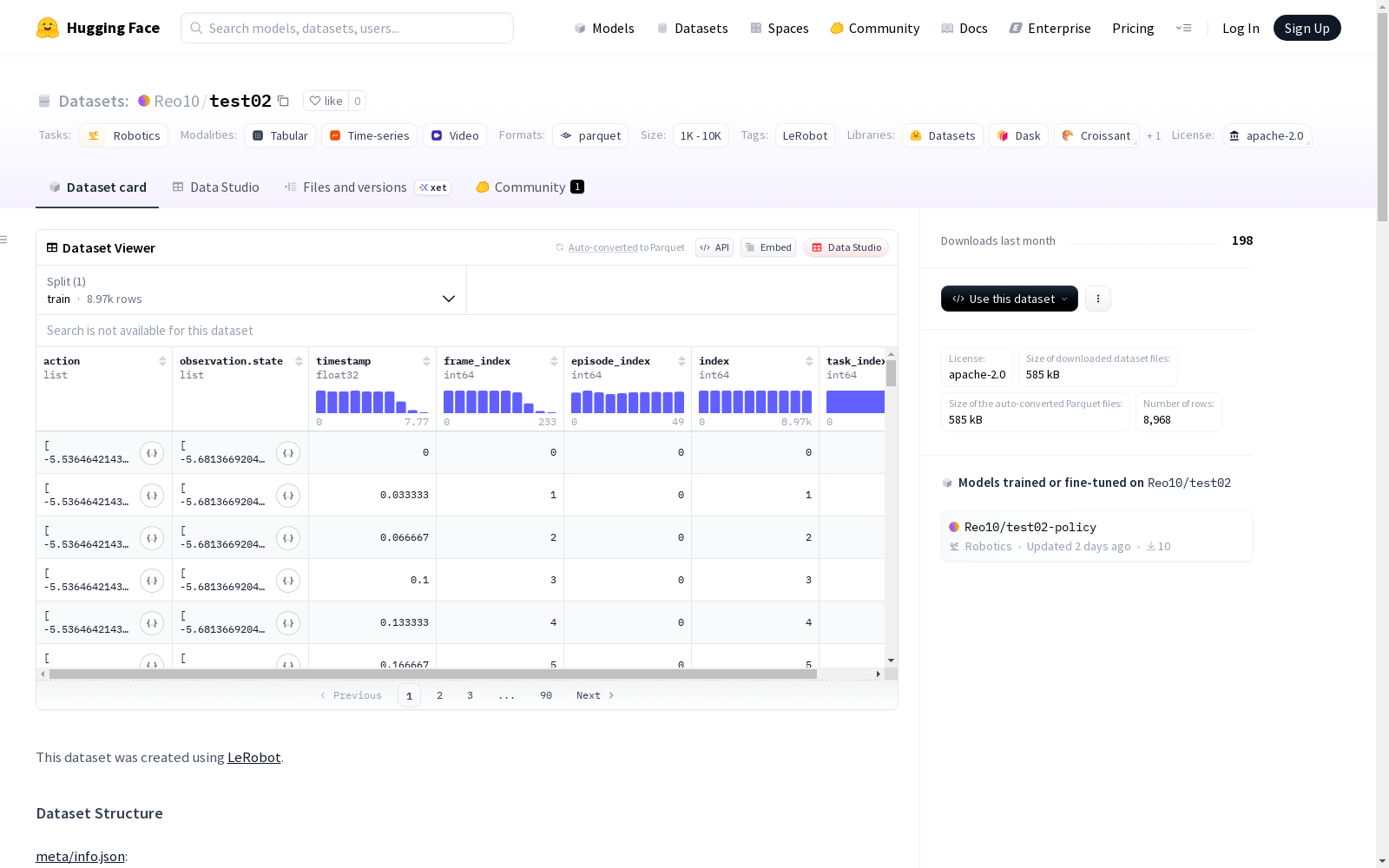Open the Files and versions tab

click(x=367, y=187)
